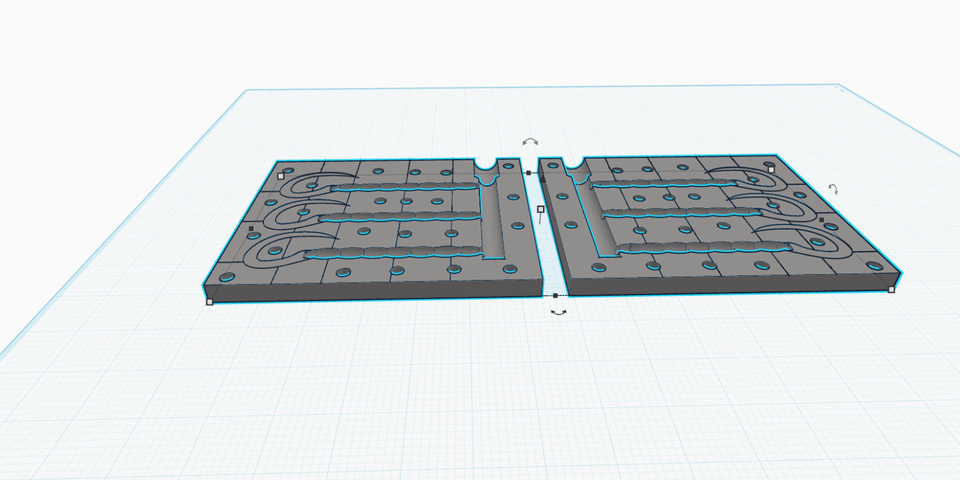Click the front-left white corner resize handle
The height and width of the screenshot is (480, 960).
click(x=209, y=301)
